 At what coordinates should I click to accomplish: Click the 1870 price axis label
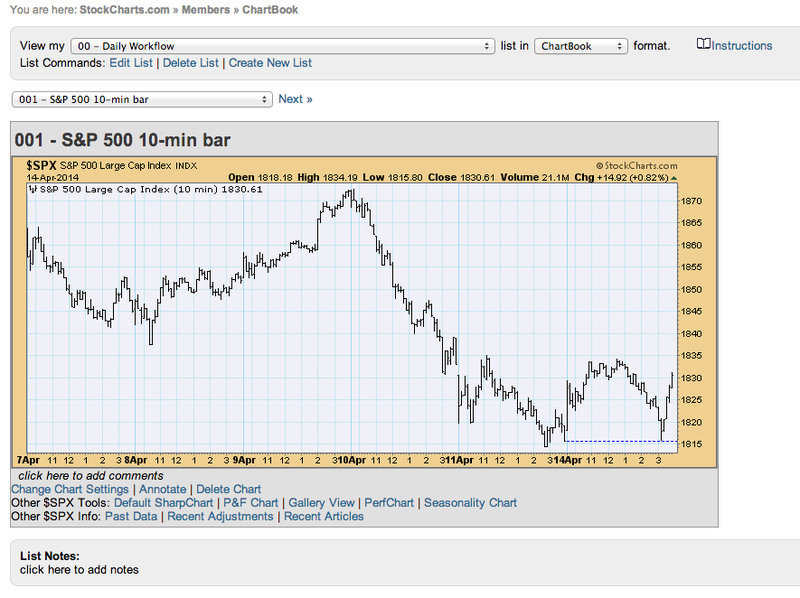[691, 201]
